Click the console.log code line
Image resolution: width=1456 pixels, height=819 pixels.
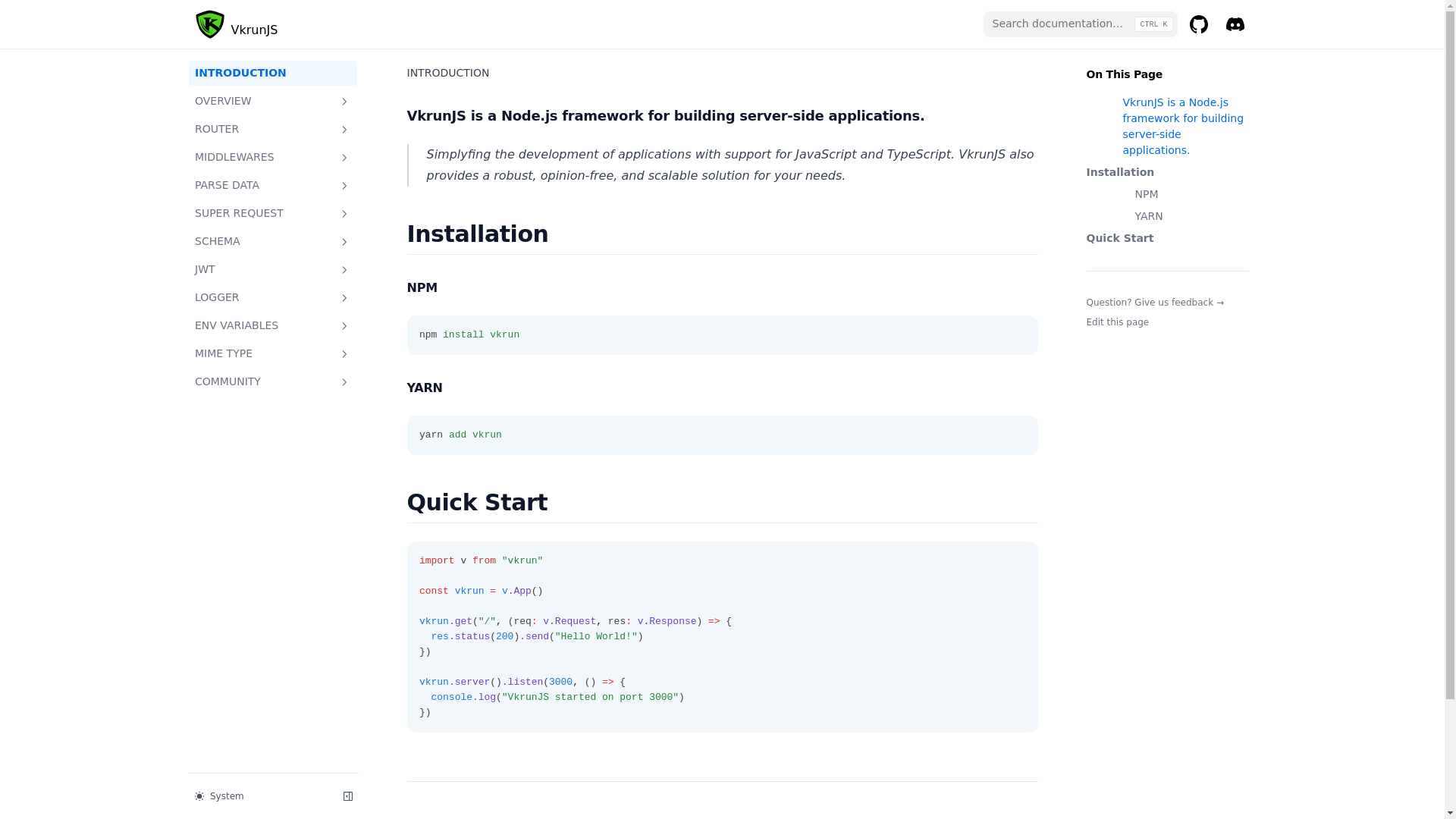[557, 698]
